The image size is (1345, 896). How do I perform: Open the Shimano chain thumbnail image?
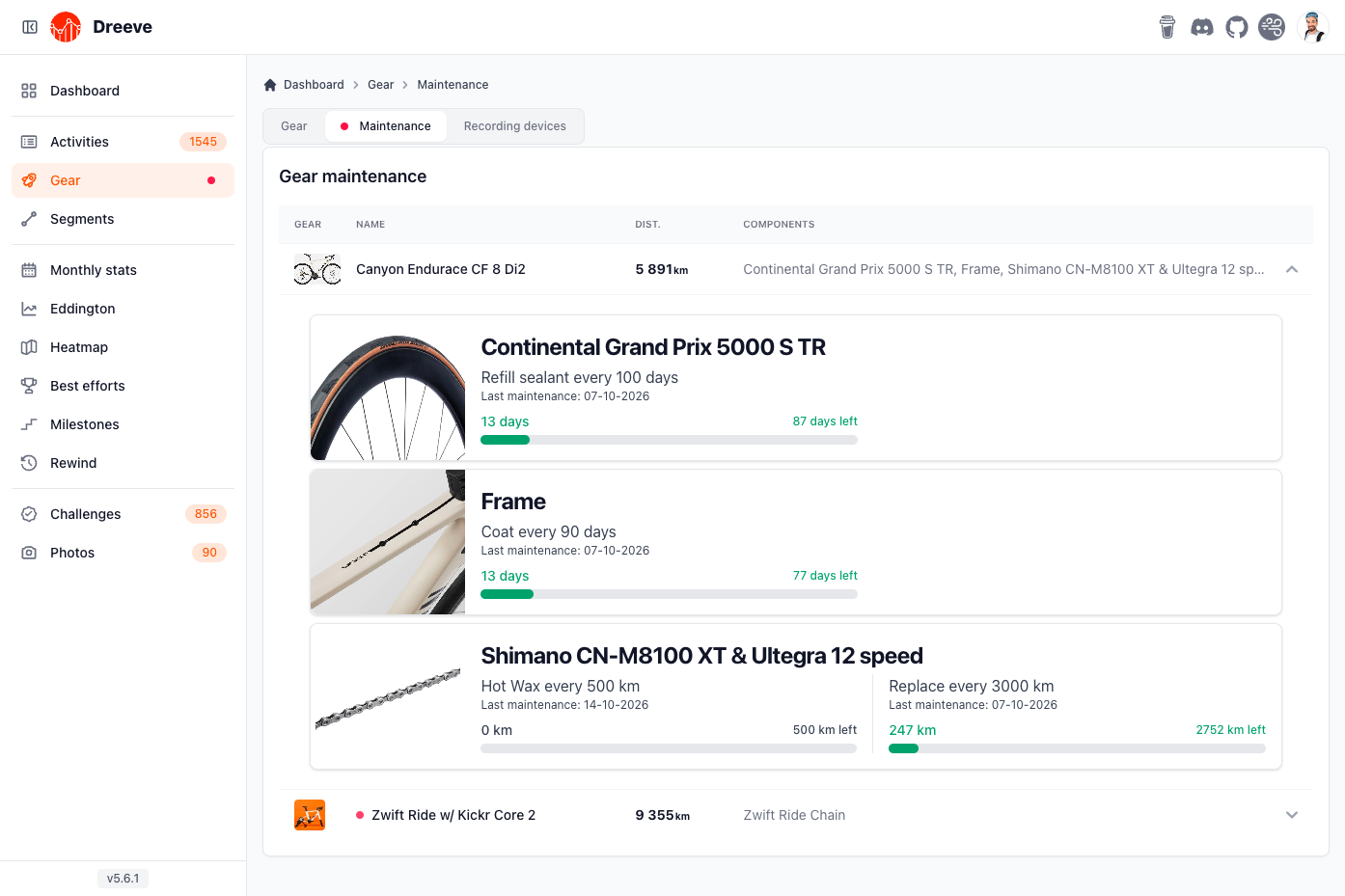(x=388, y=696)
